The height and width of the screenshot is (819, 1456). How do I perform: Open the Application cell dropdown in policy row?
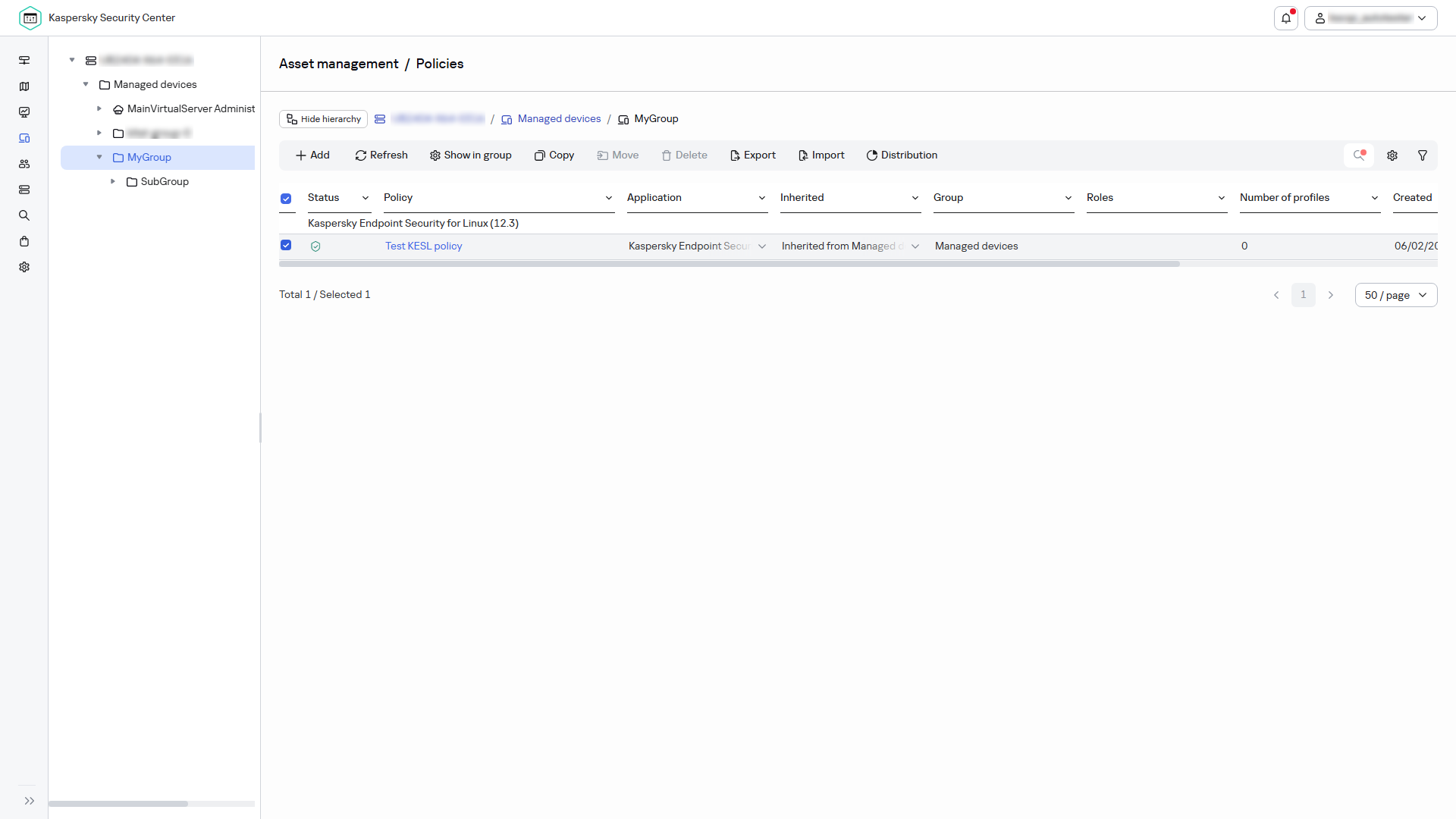[x=762, y=246]
